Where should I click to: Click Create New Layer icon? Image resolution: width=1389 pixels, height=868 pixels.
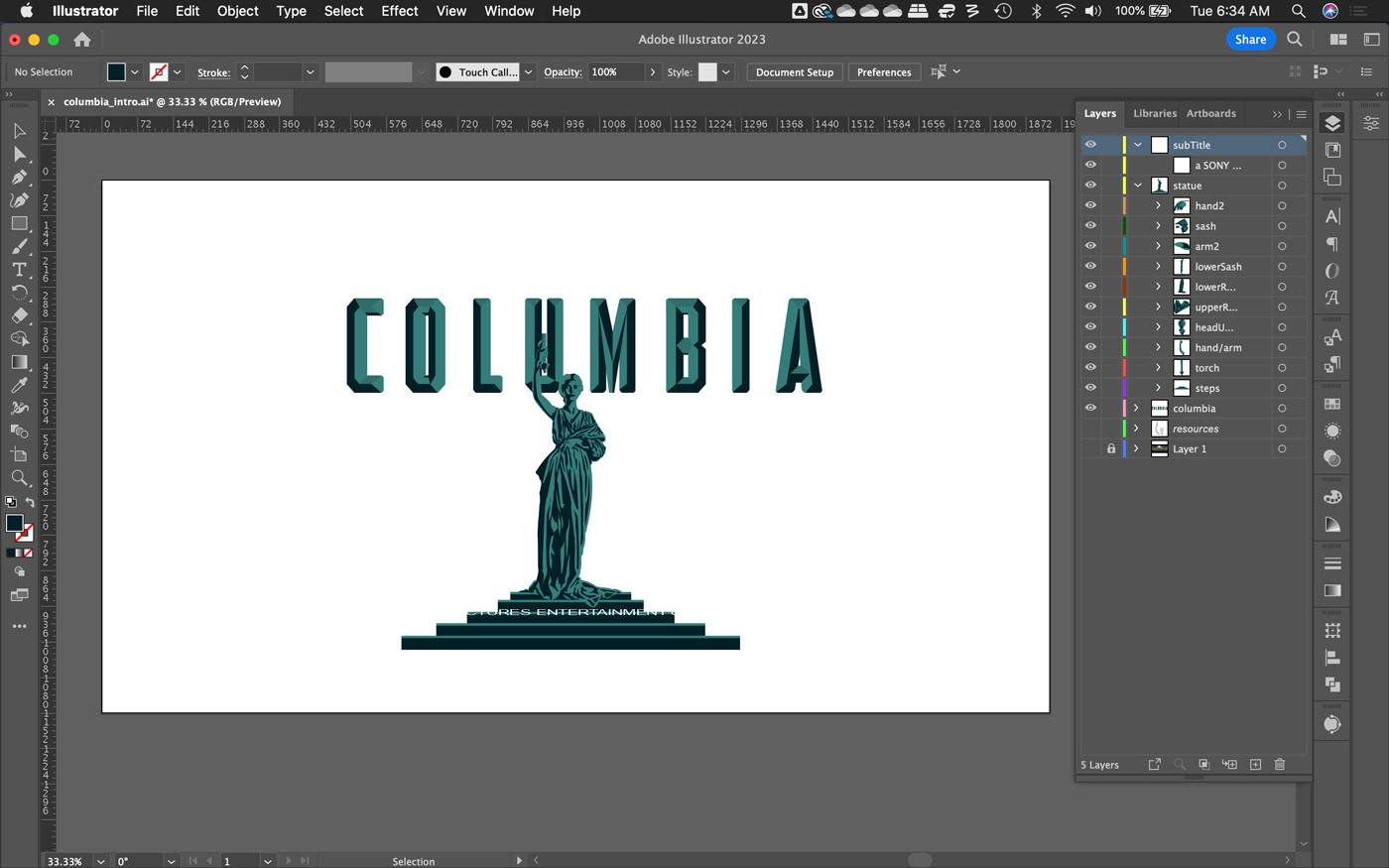coord(1255,764)
